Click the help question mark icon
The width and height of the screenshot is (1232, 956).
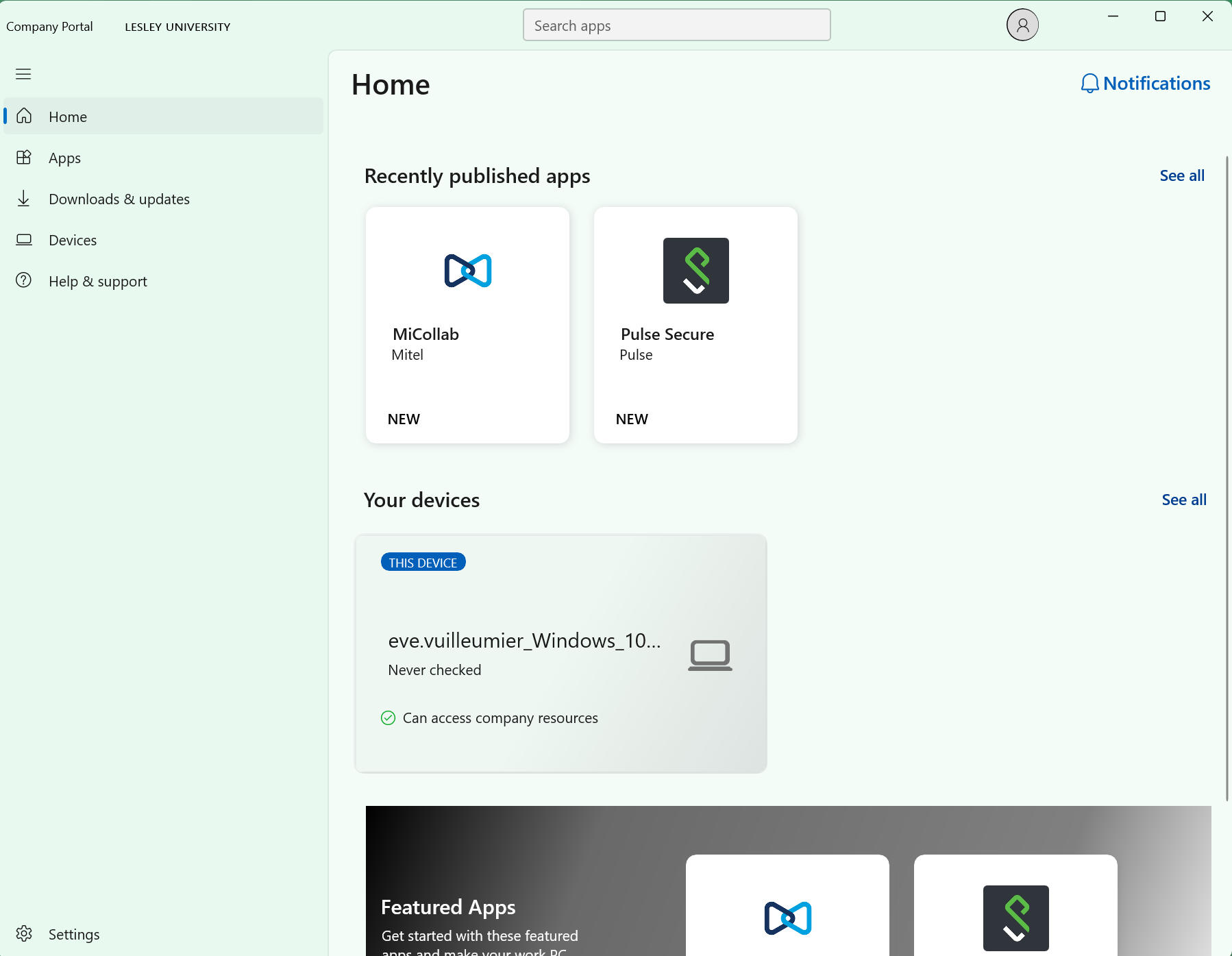click(24, 280)
